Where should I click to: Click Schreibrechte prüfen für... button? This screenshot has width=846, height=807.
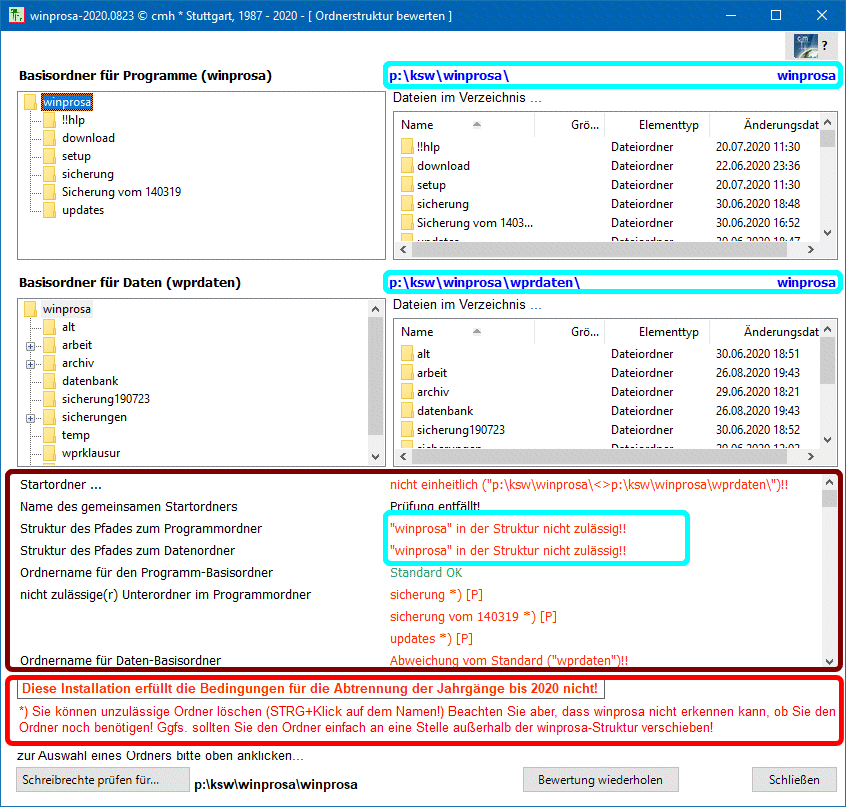click(x=102, y=780)
